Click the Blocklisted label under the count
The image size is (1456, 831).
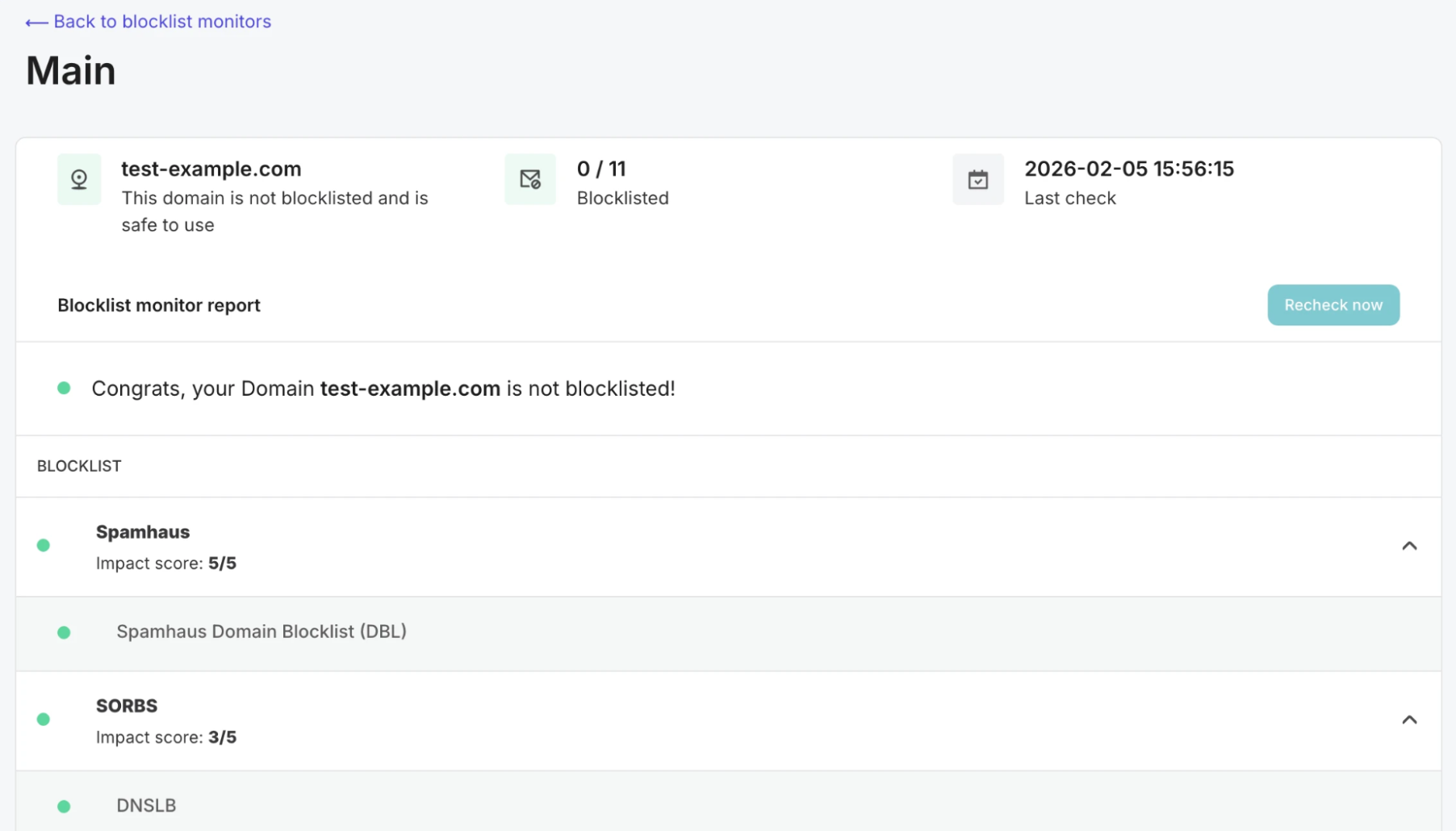(623, 199)
